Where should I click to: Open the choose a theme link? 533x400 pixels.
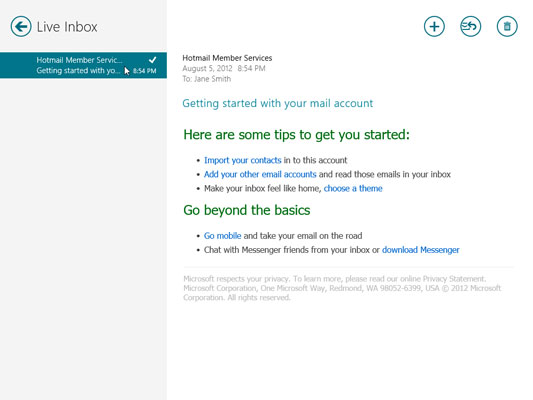353,188
